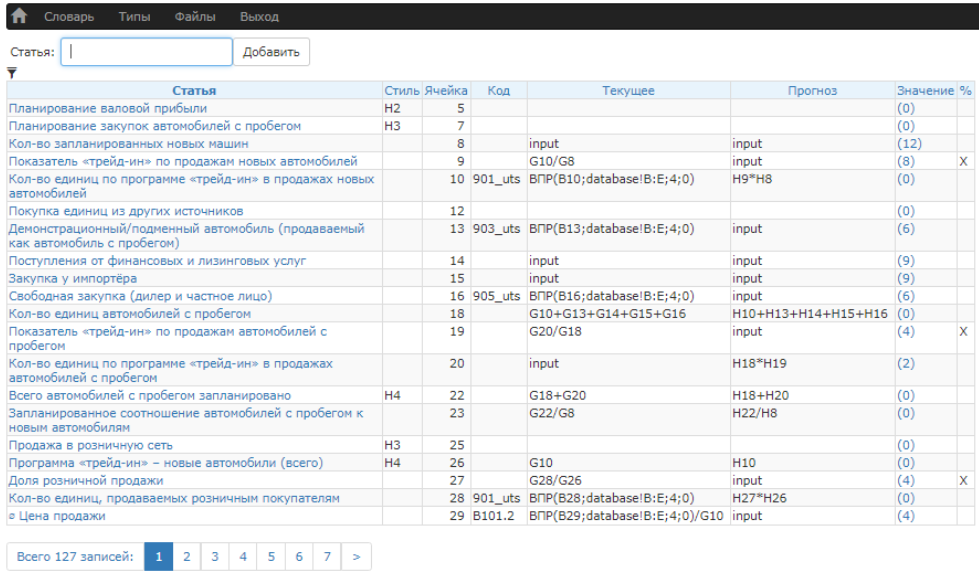Go to the Файлы section

194,17
